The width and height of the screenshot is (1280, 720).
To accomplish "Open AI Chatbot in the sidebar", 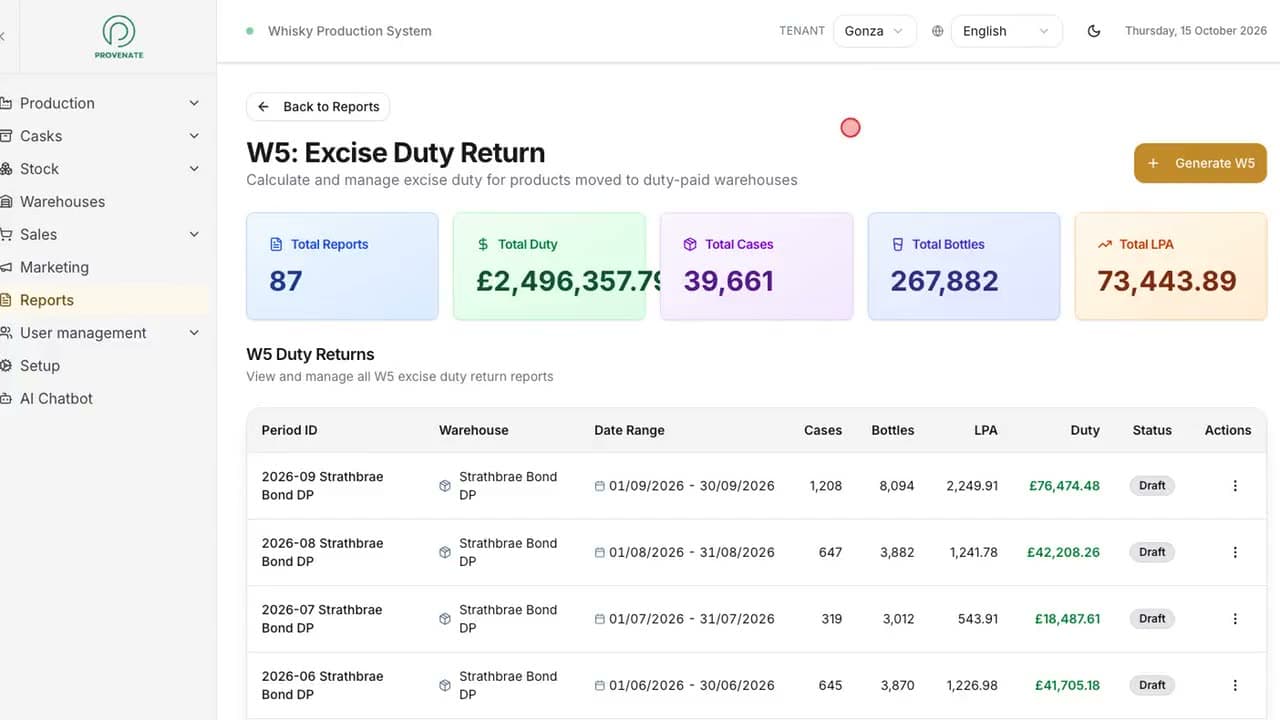I will click(x=104, y=398).
